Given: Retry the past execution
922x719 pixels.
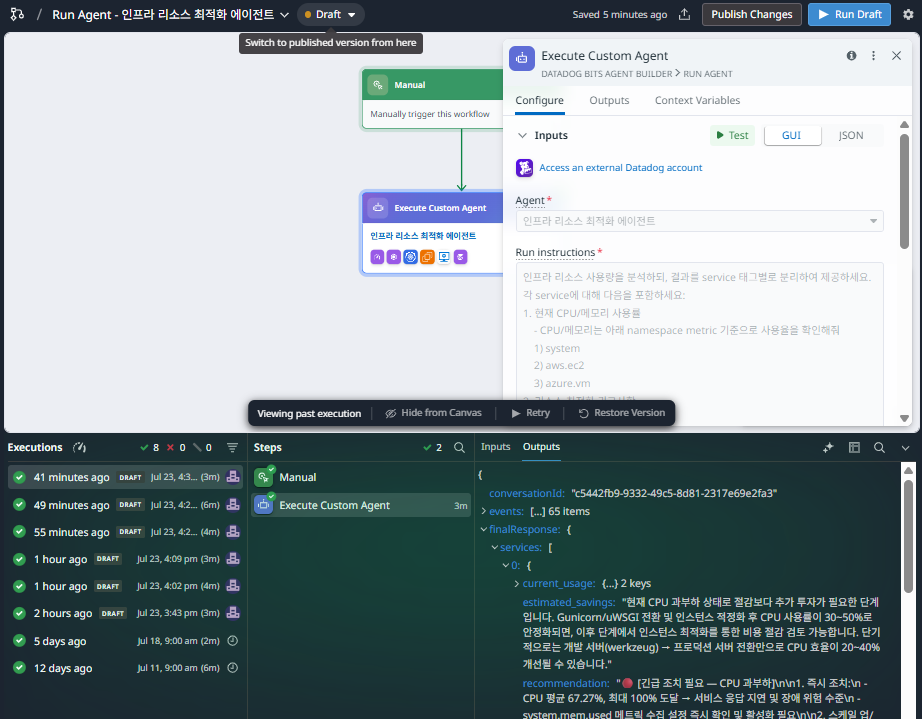Looking at the screenshot, I should 531,413.
